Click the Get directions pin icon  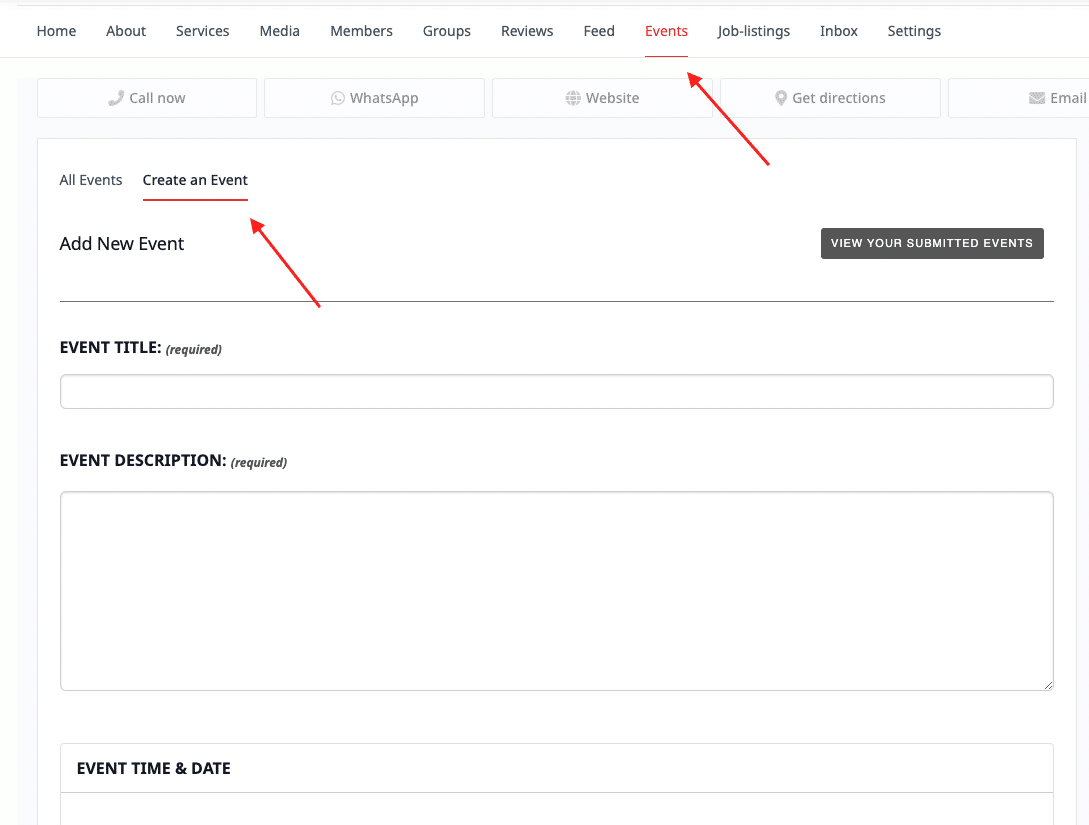(x=781, y=98)
